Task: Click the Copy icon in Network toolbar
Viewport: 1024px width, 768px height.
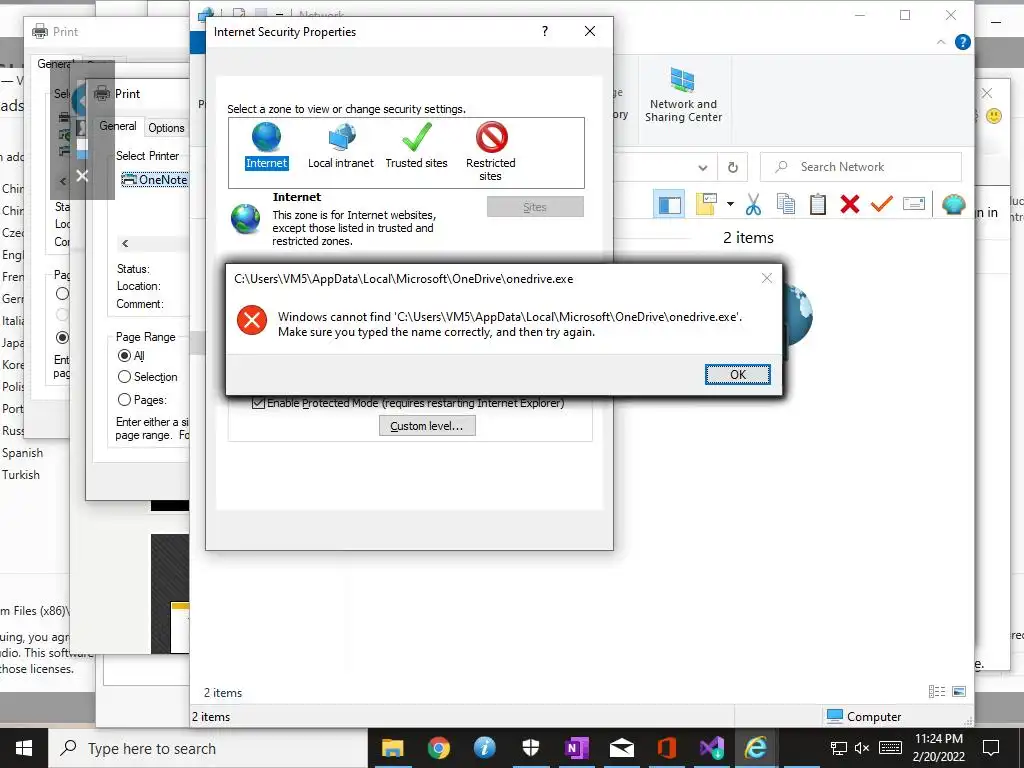Action: click(786, 204)
